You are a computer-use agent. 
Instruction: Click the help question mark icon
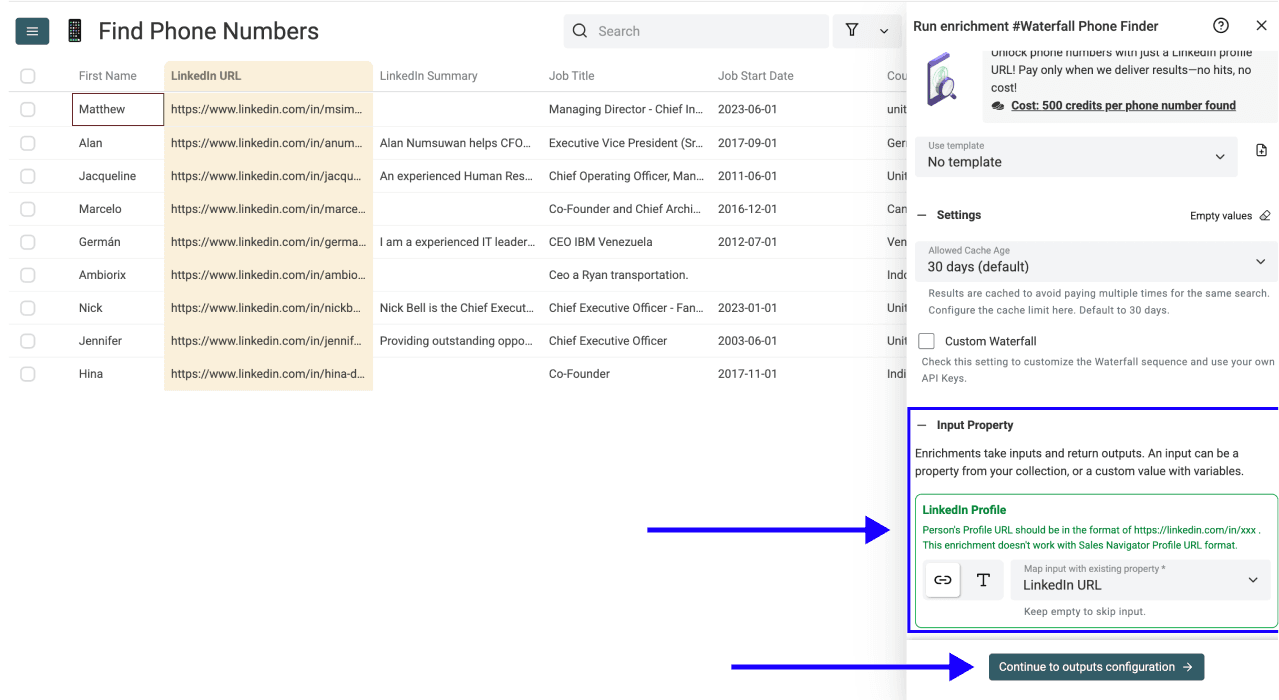1220,25
